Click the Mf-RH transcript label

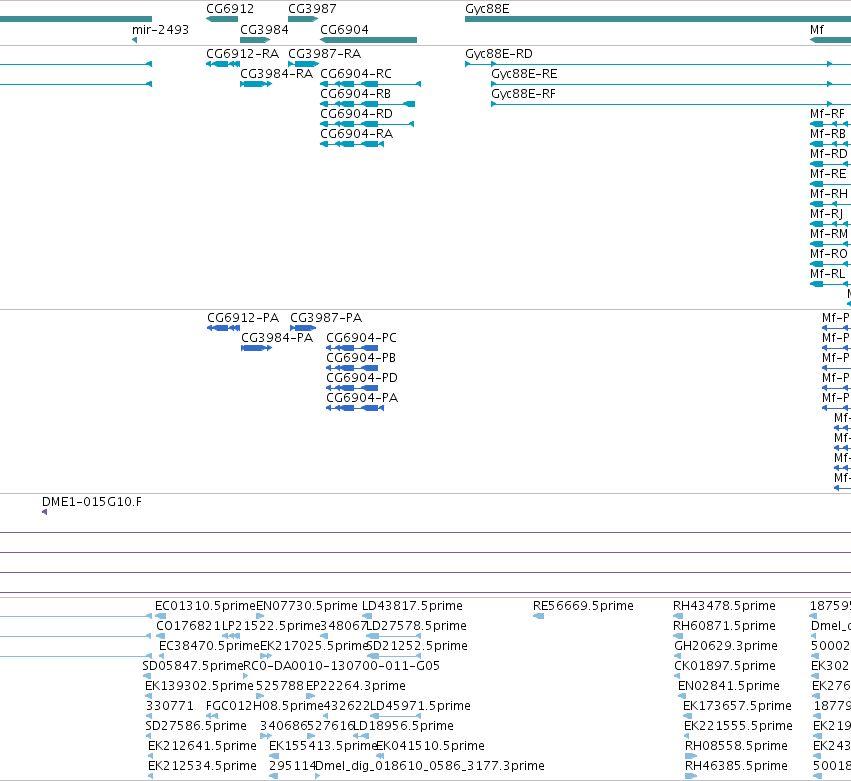829,194
